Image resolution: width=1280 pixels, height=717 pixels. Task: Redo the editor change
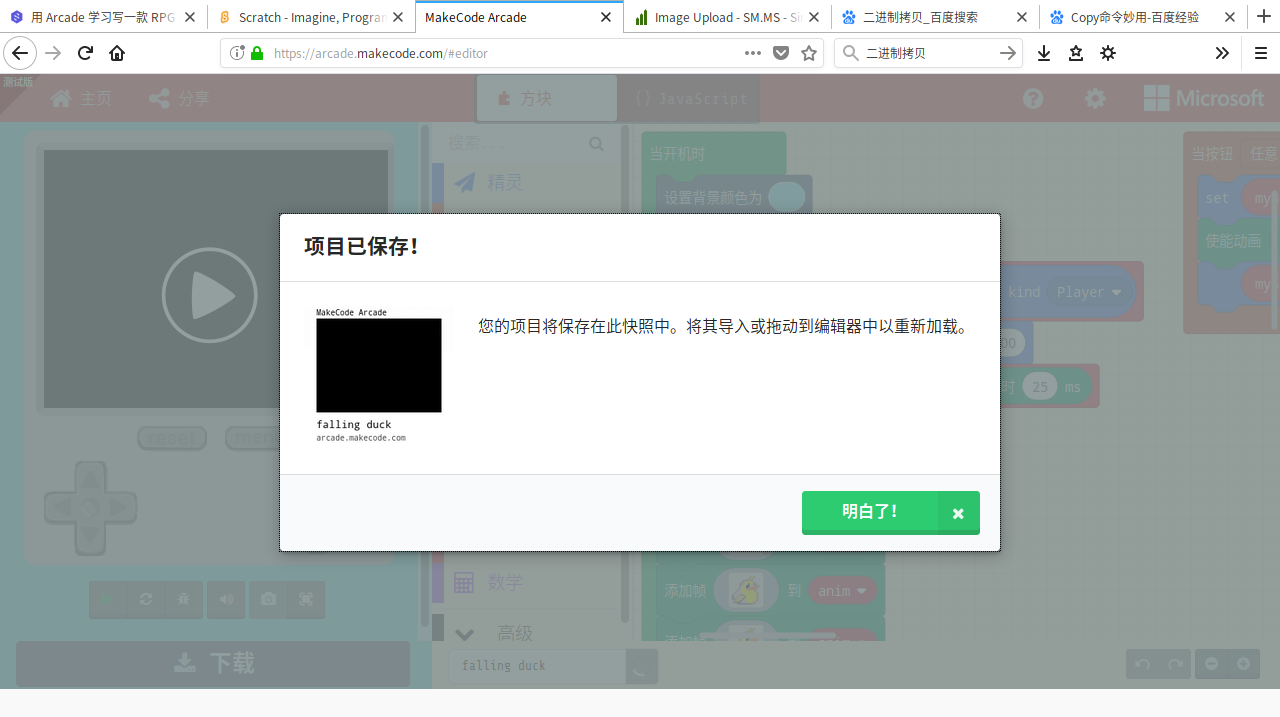[x=1175, y=664]
